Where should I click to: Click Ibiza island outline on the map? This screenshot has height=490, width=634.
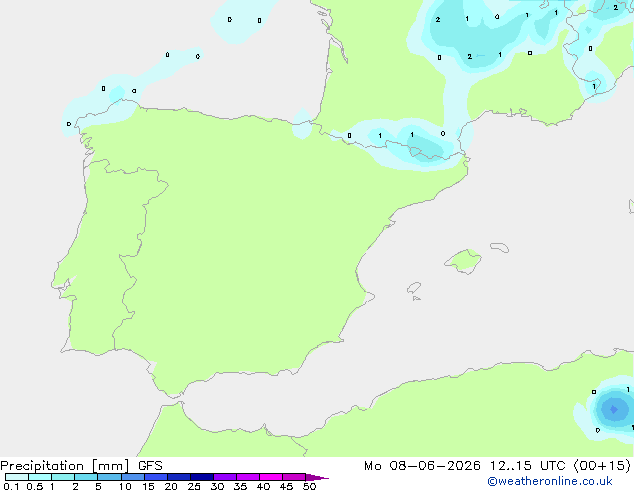coord(414,288)
